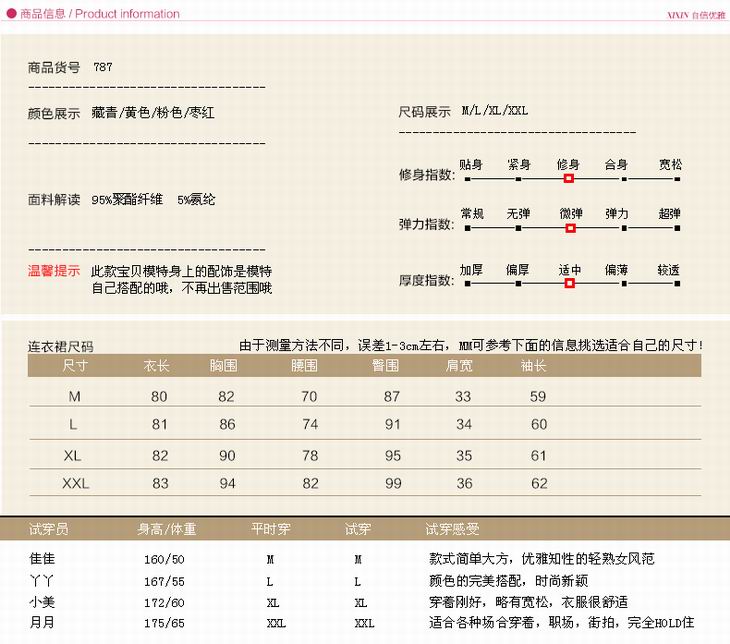Click the 肩宽 column header
Image resolution: width=730 pixels, height=644 pixels.
[459, 366]
